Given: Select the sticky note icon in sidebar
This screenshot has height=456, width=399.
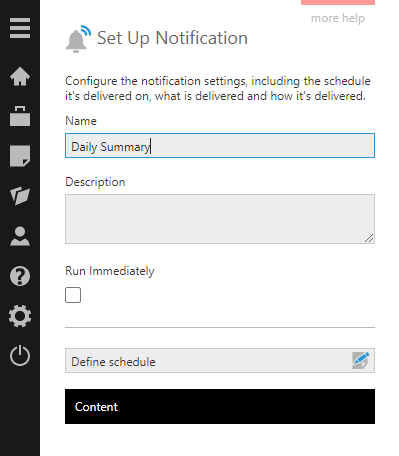Looking at the screenshot, I should coord(20,156).
